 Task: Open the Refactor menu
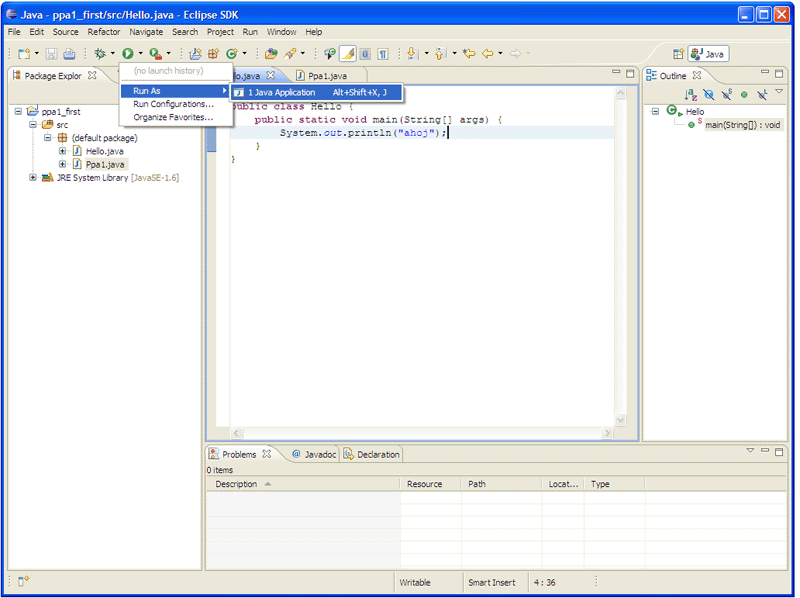point(104,32)
